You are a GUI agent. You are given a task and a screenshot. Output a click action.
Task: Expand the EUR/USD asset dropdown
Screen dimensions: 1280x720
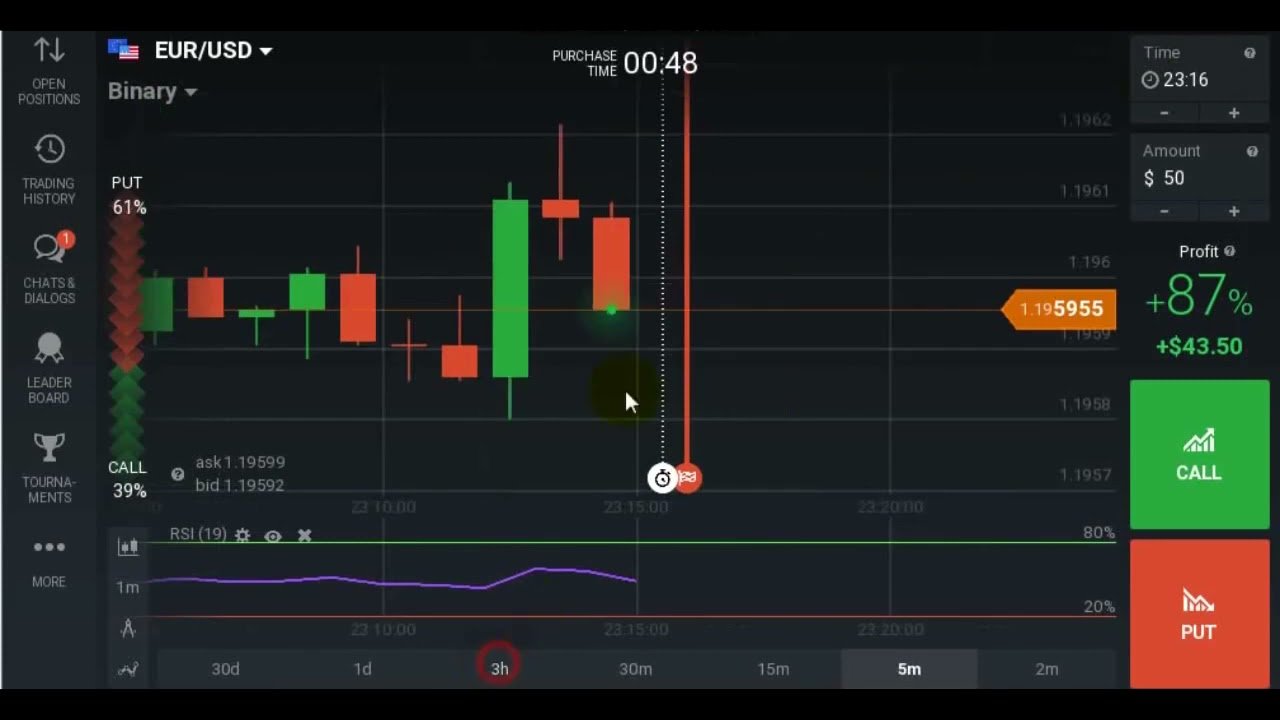pyautogui.click(x=265, y=51)
